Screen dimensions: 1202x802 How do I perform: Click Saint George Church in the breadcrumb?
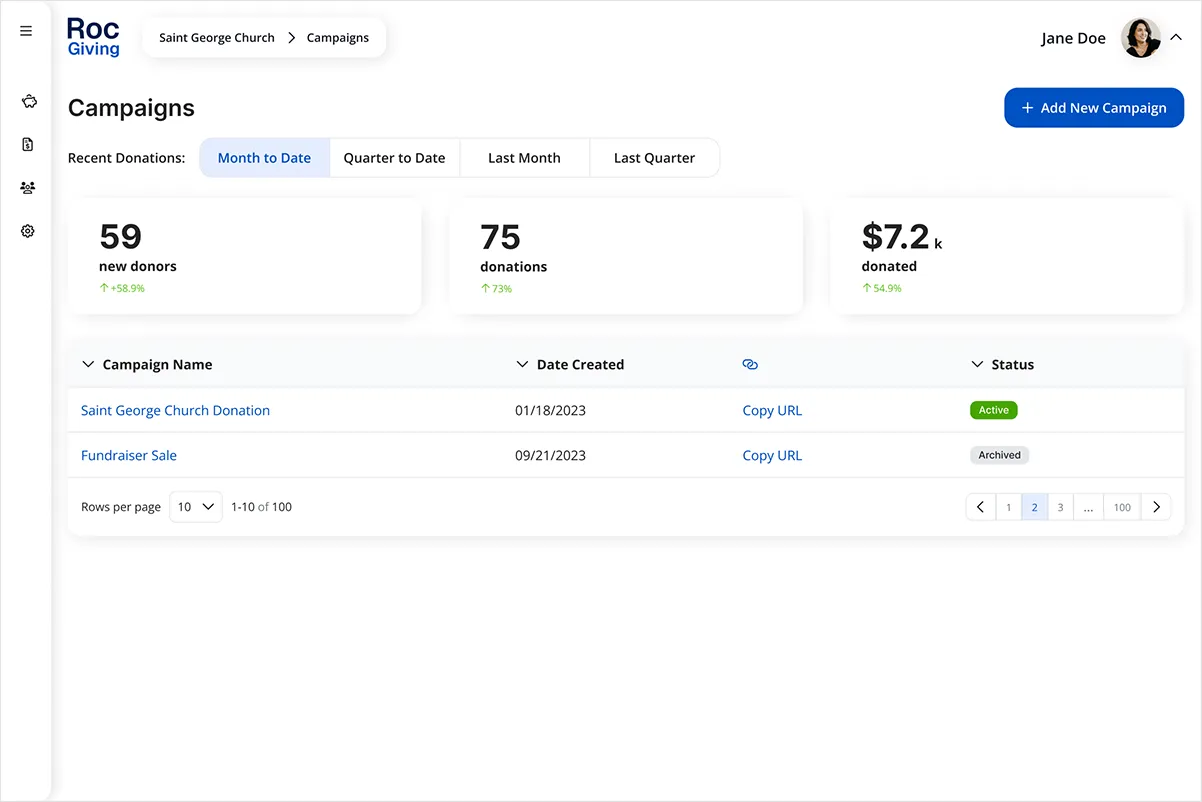tap(217, 38)
